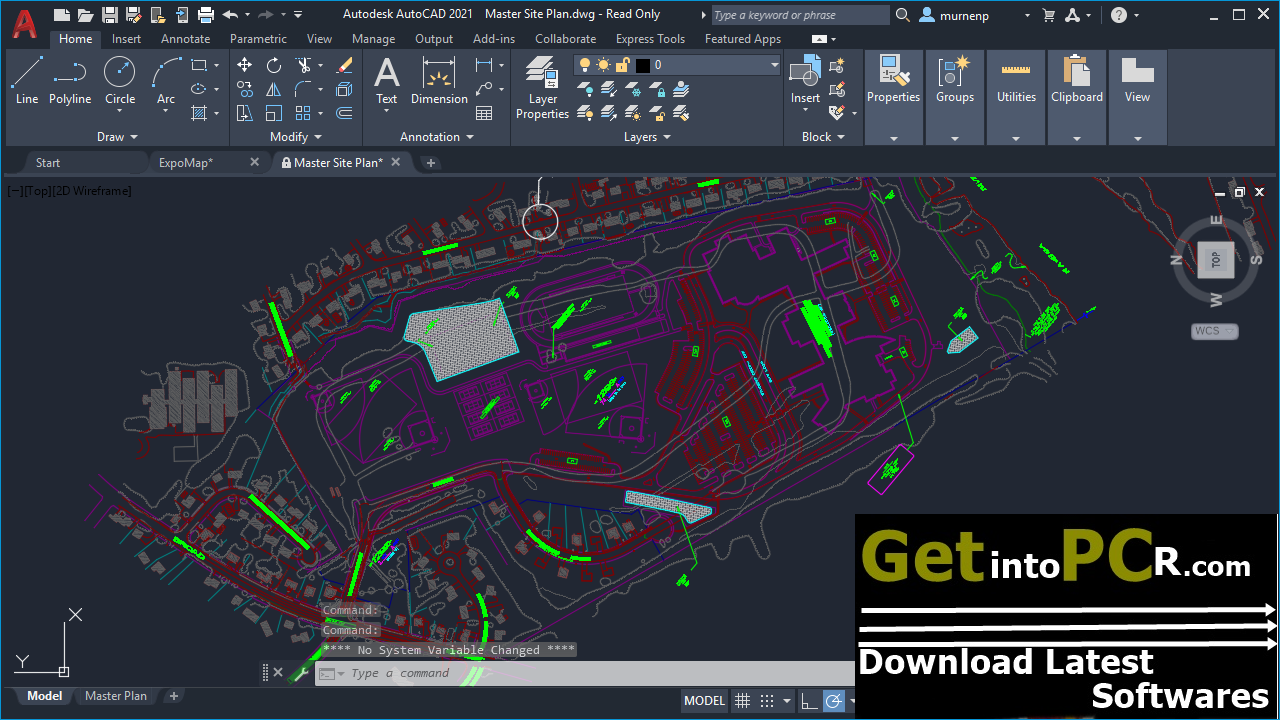The image size is (1280, 720).
Task: Open the Text annotation tool
Action: click(x=387, y=80)
